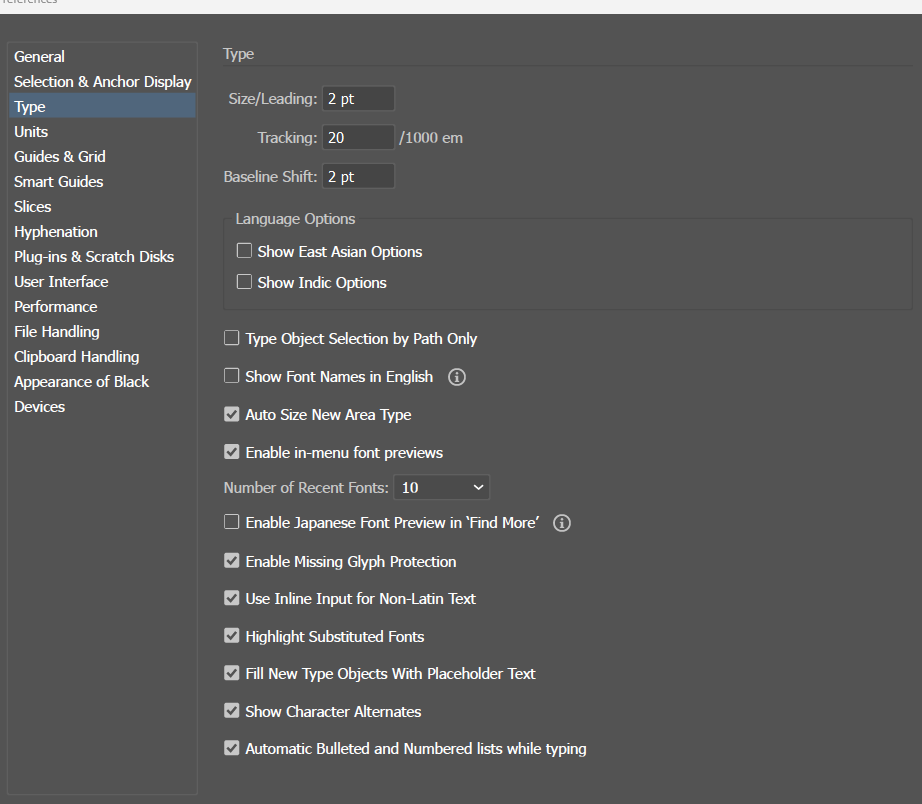This screenshot has height=804, width=922.
Task: Click the Size/Leading input field
Action: pos(358,98)
